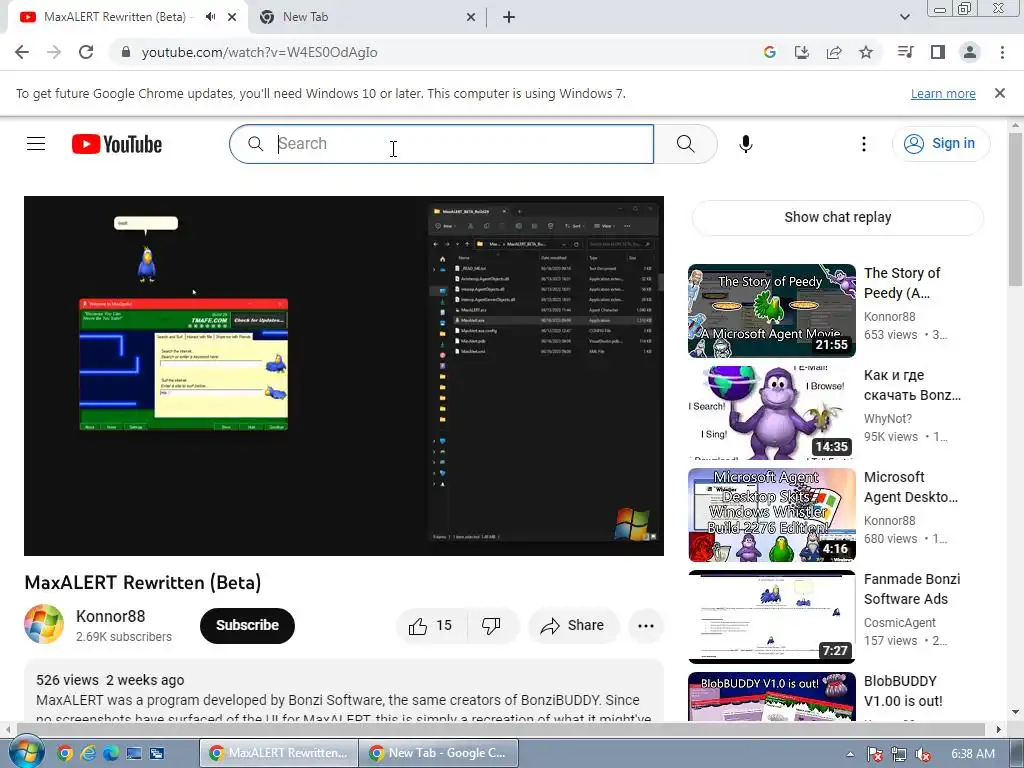Image resolution: width=1024 pixels, height=768 pixels.
Task: Subscribe to Konnor88
Action: pos(248,626)
